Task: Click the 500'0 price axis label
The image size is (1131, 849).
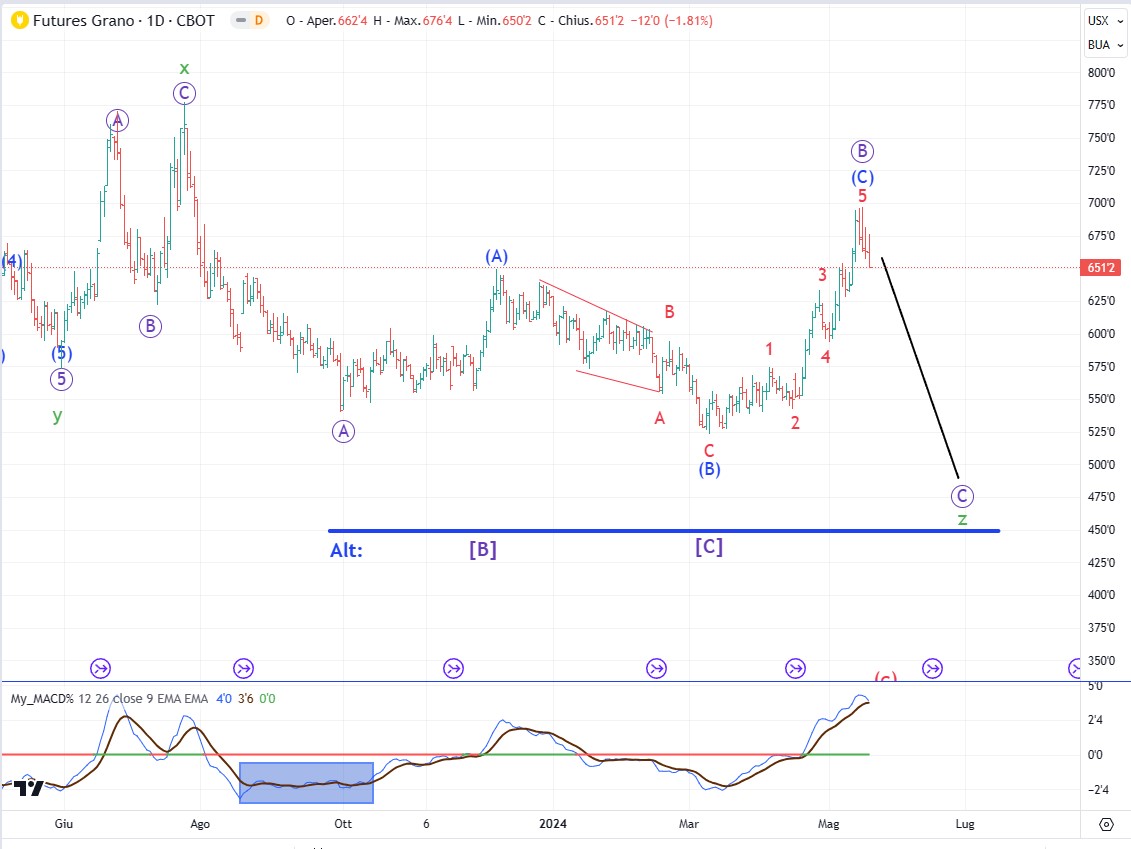Action: 1101,465
